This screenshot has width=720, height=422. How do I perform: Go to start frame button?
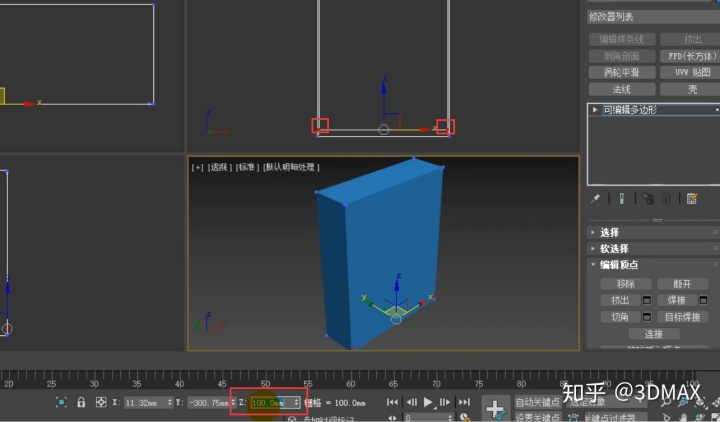392,402
